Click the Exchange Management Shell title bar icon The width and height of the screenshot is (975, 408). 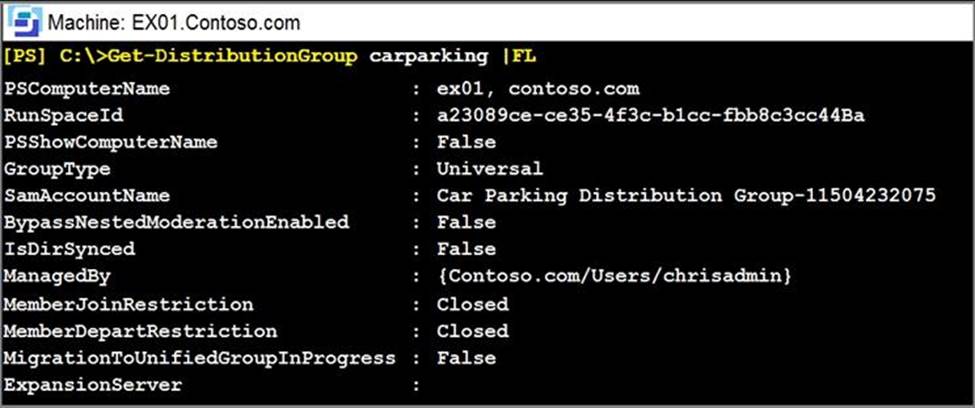(x=25, y=22)
